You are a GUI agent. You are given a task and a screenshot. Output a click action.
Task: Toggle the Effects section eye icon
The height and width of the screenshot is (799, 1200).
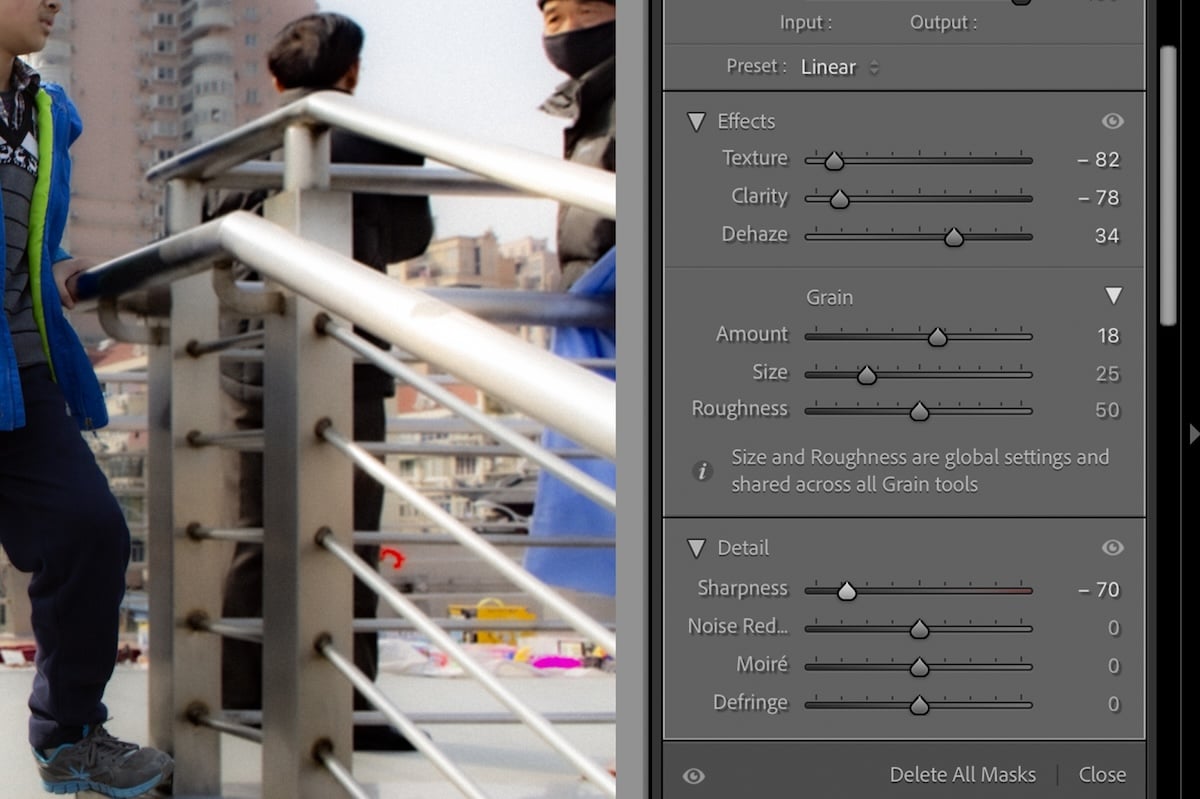tap(1112, 121)
